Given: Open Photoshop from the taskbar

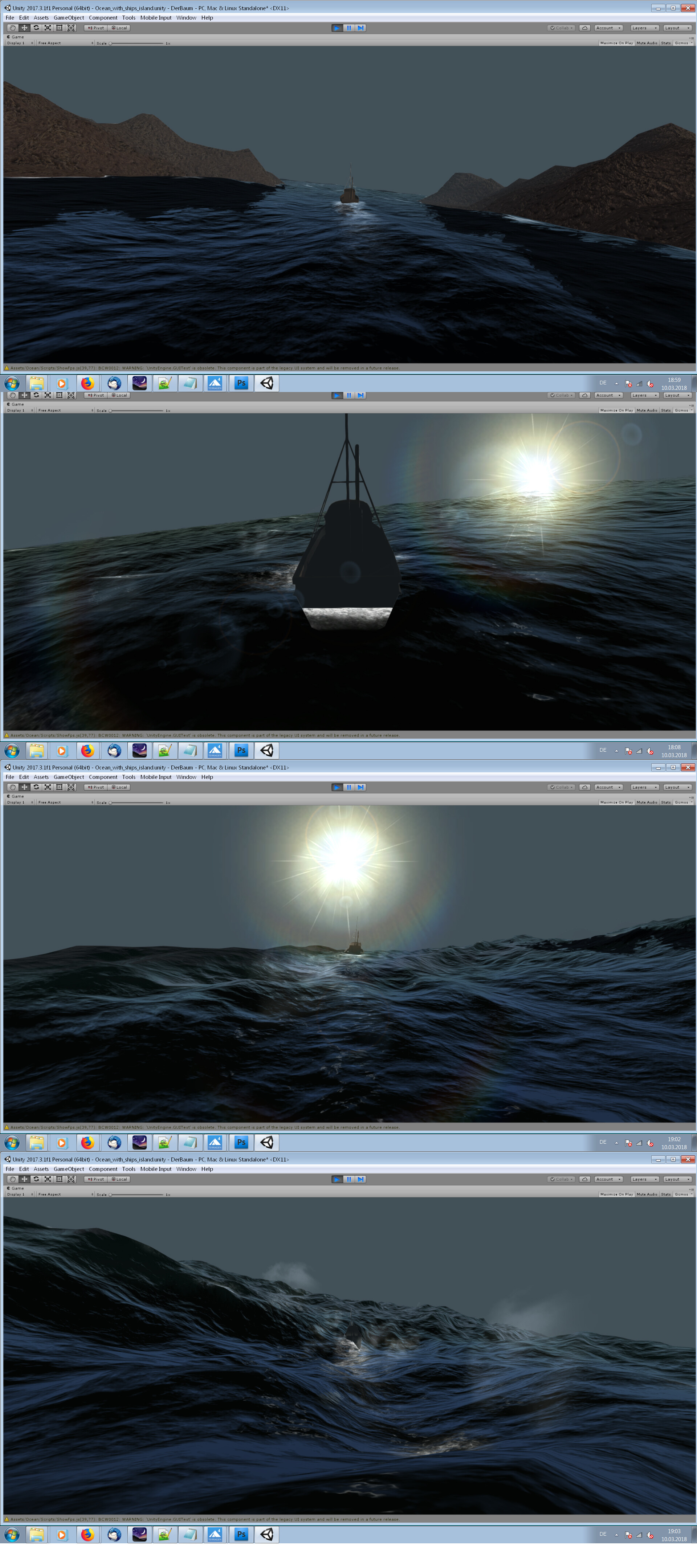Looking at the screenshot, I should click(x=241, y=383).
